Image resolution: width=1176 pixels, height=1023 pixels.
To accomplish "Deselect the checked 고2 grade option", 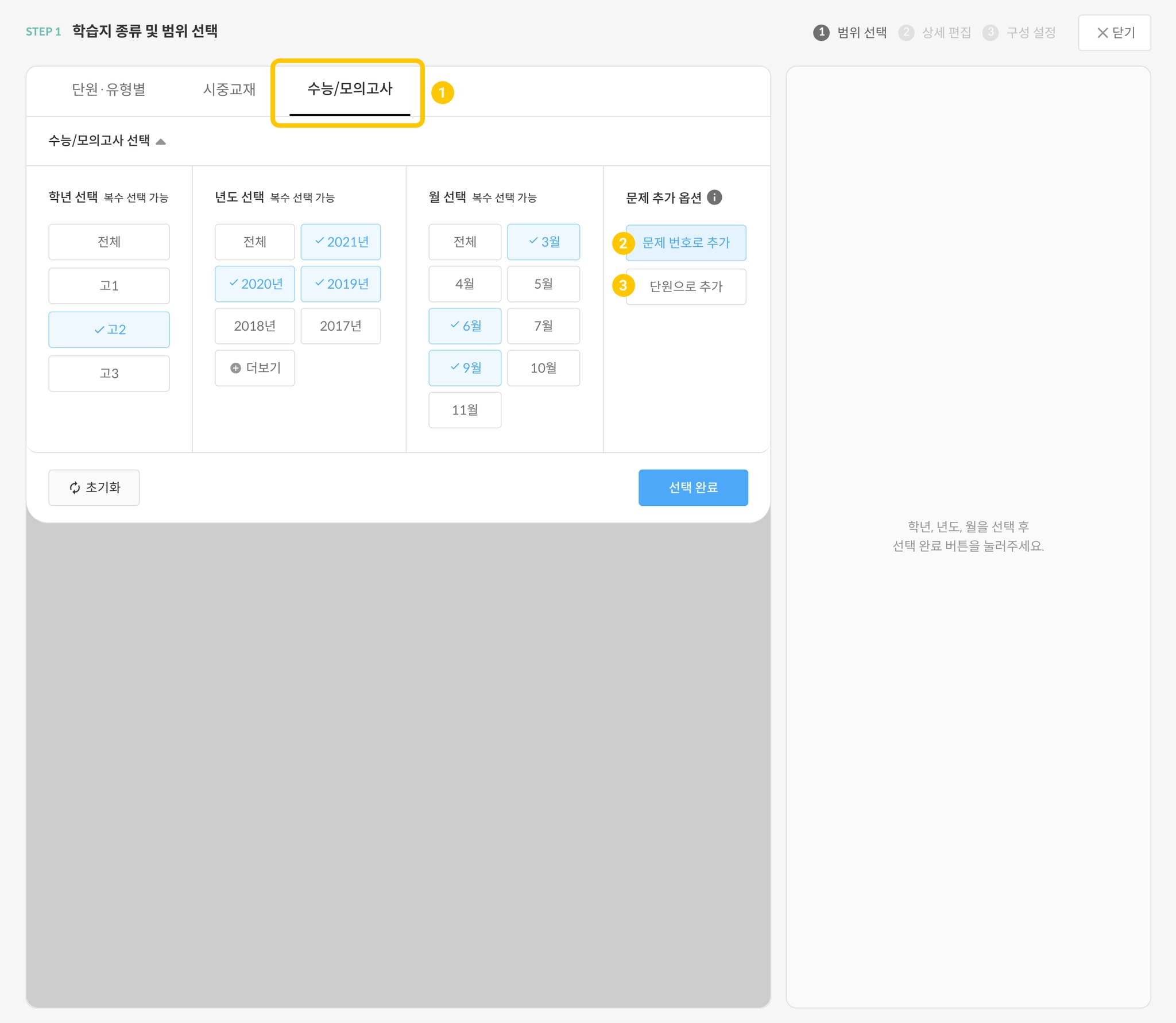I will (x=109, y=330).
